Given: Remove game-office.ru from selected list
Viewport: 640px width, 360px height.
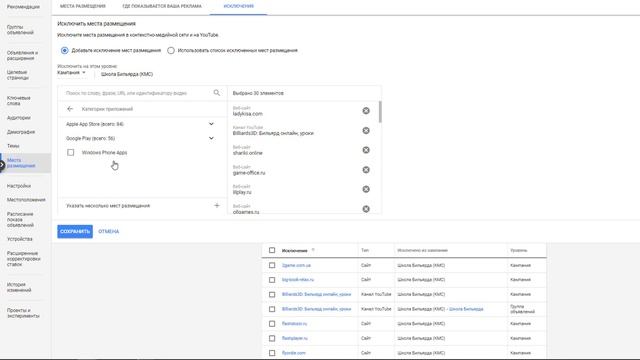Looking at the screenshot, I should [x=366, y=170].
